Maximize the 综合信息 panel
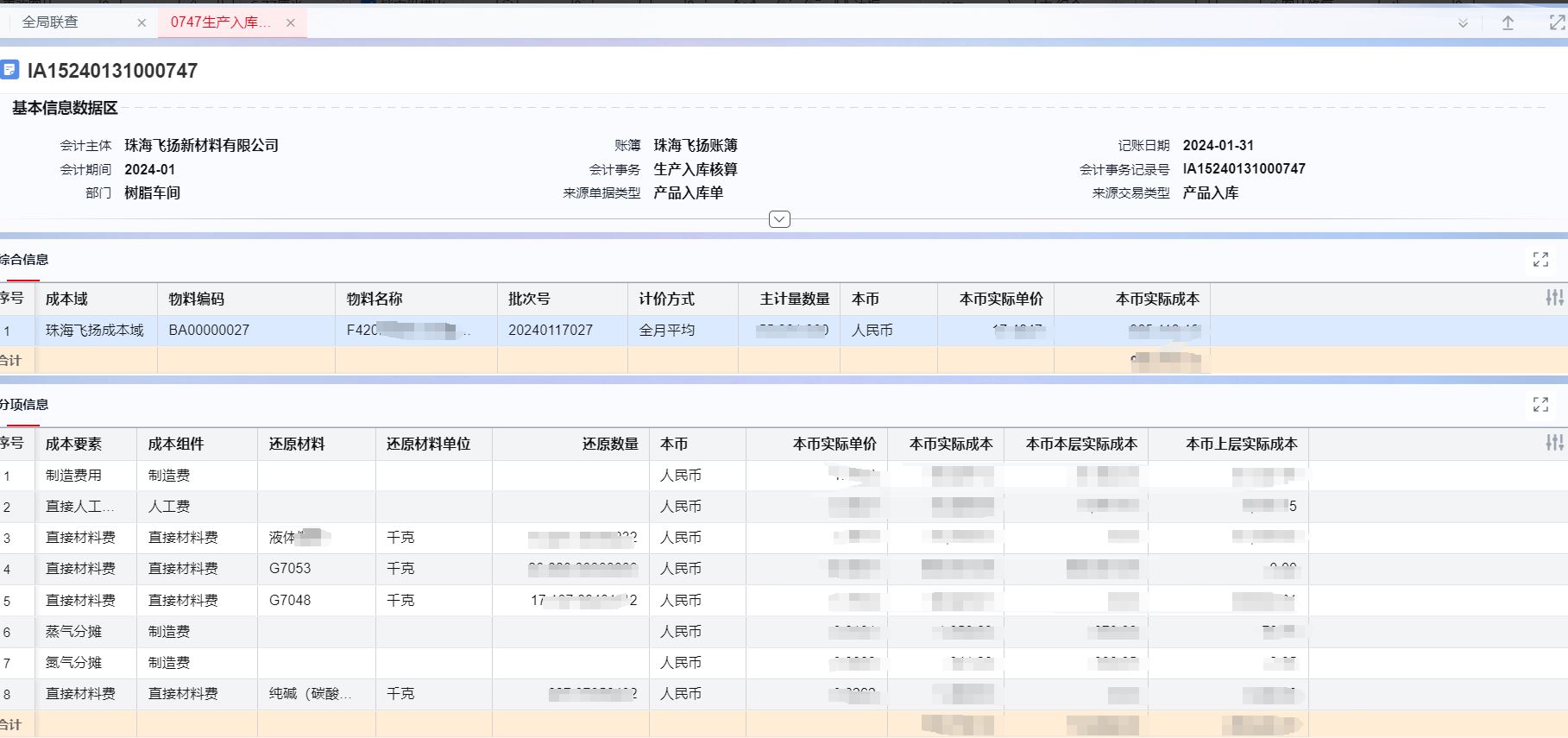The height and width of the screenshot is (738, 1568). tap(1540, 260)
